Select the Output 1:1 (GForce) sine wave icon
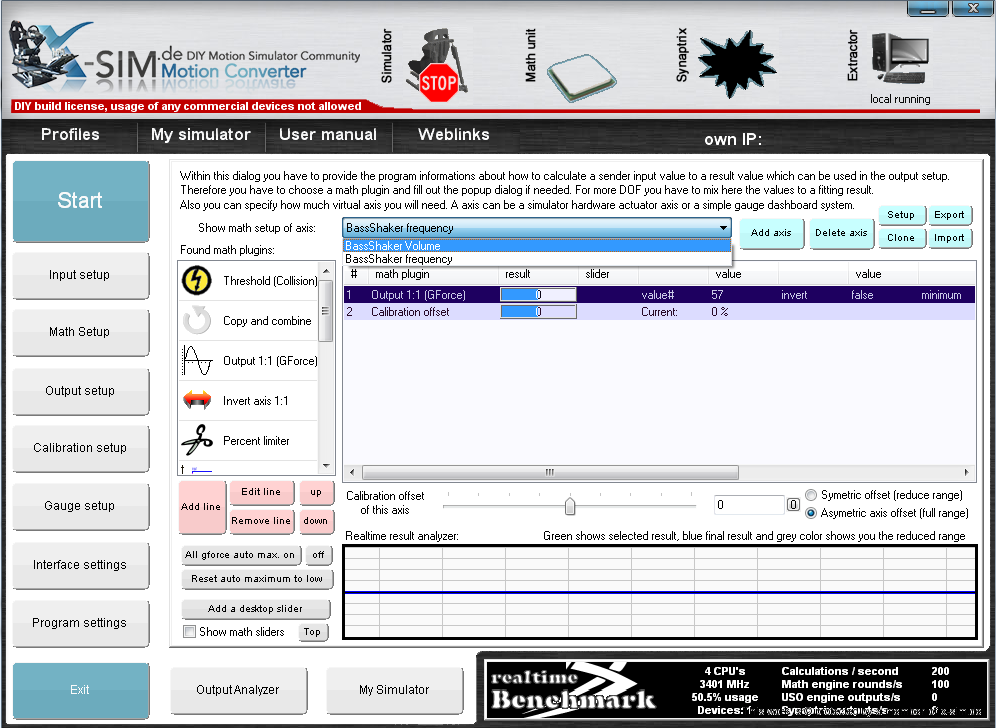 click(x=197, y=361)
